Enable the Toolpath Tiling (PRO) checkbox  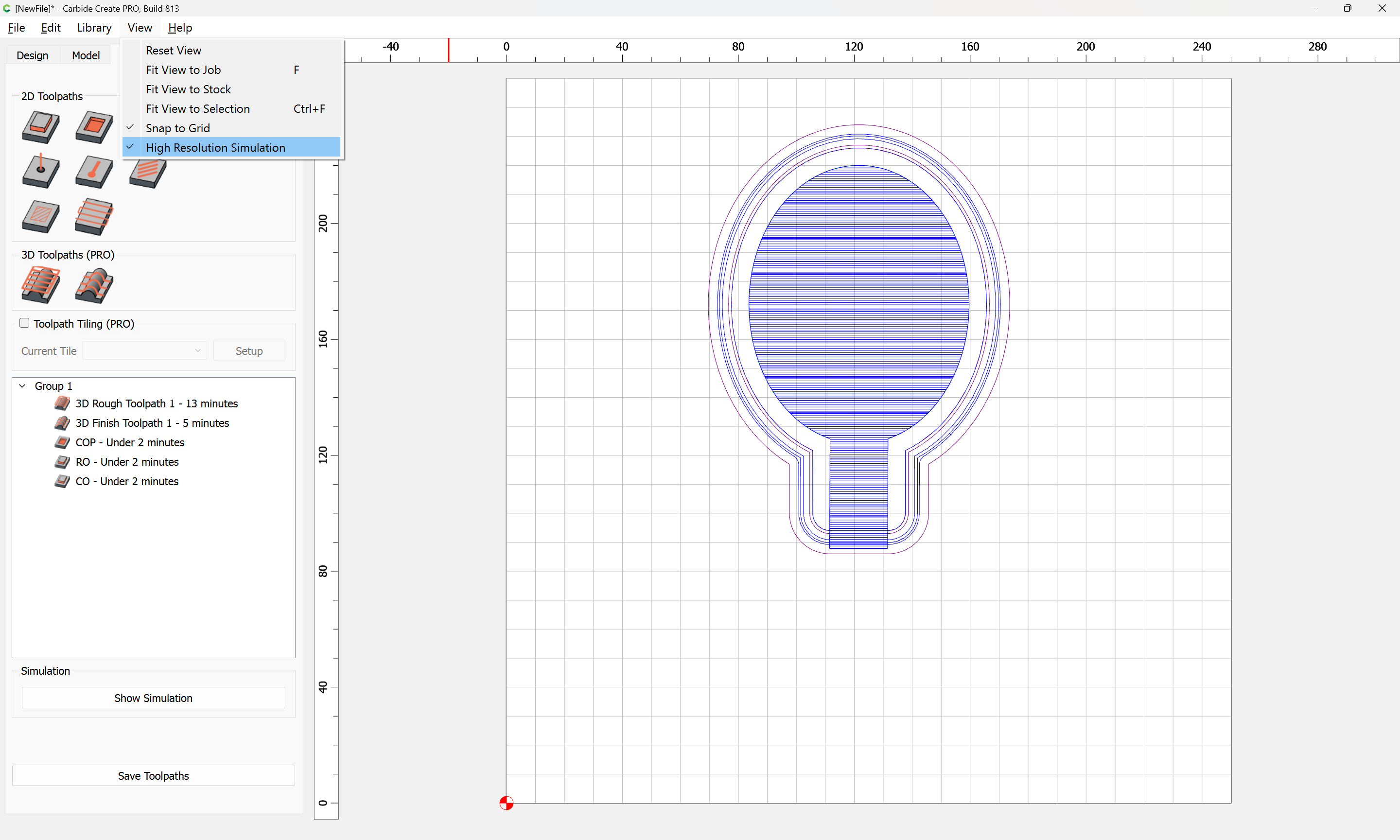pos(24,323)
